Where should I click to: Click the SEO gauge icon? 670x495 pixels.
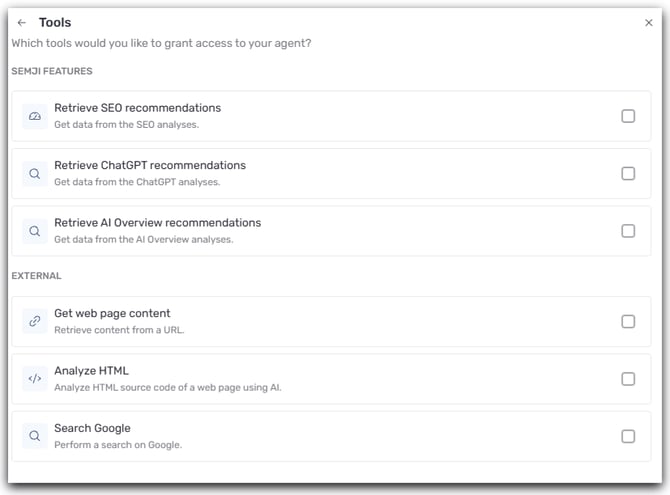pos(35,116)
